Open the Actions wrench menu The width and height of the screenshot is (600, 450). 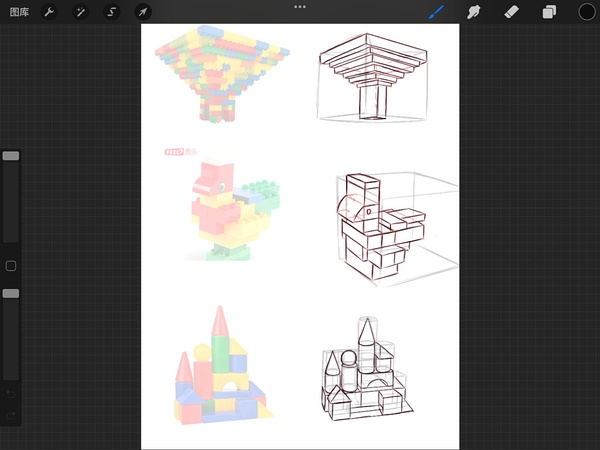pos(49,12)
